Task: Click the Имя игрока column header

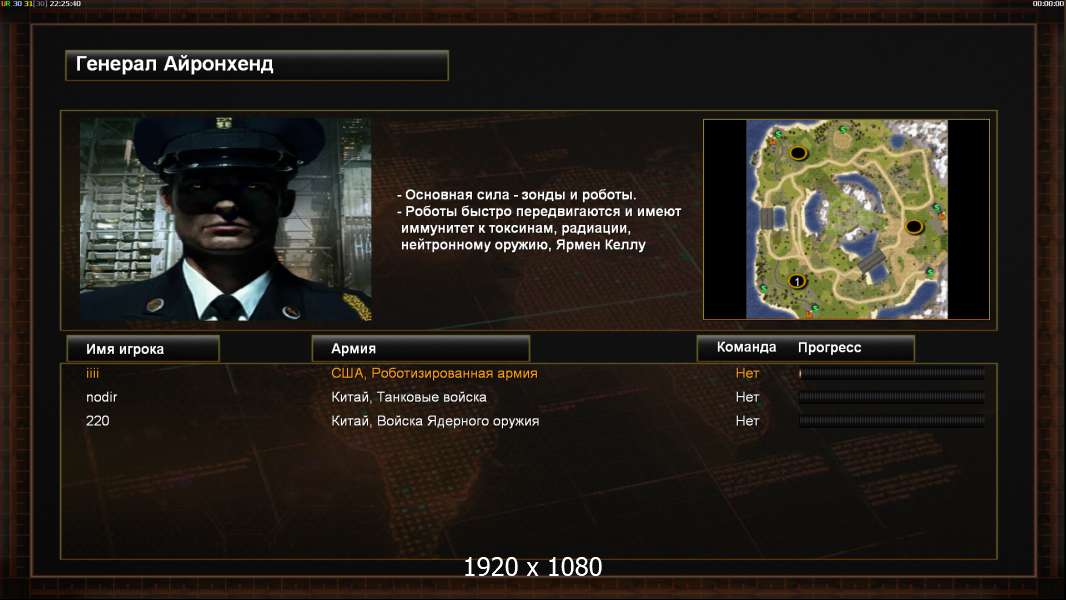Action: (x=143, y=349)
